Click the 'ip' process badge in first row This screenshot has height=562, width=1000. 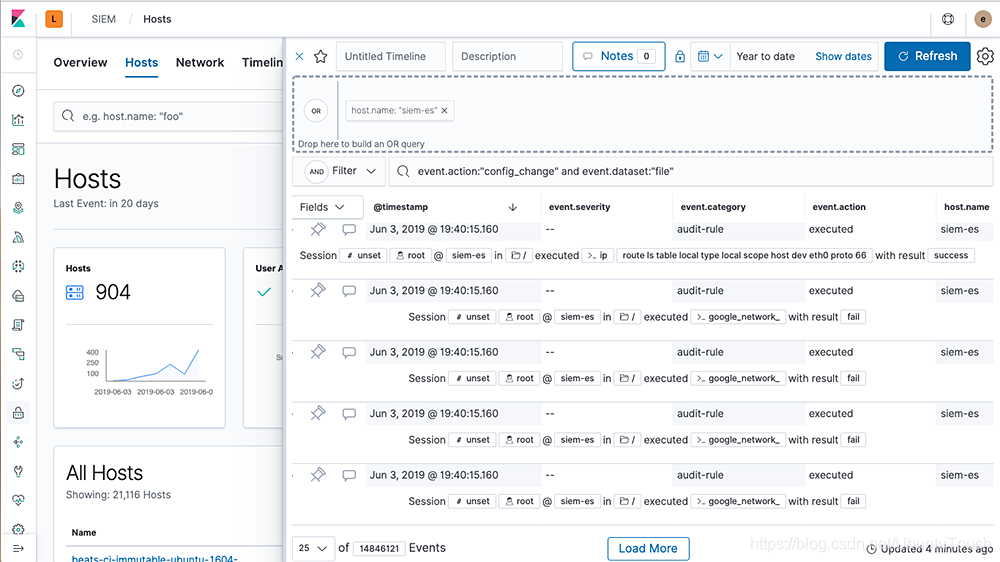[x=598, y=255]
